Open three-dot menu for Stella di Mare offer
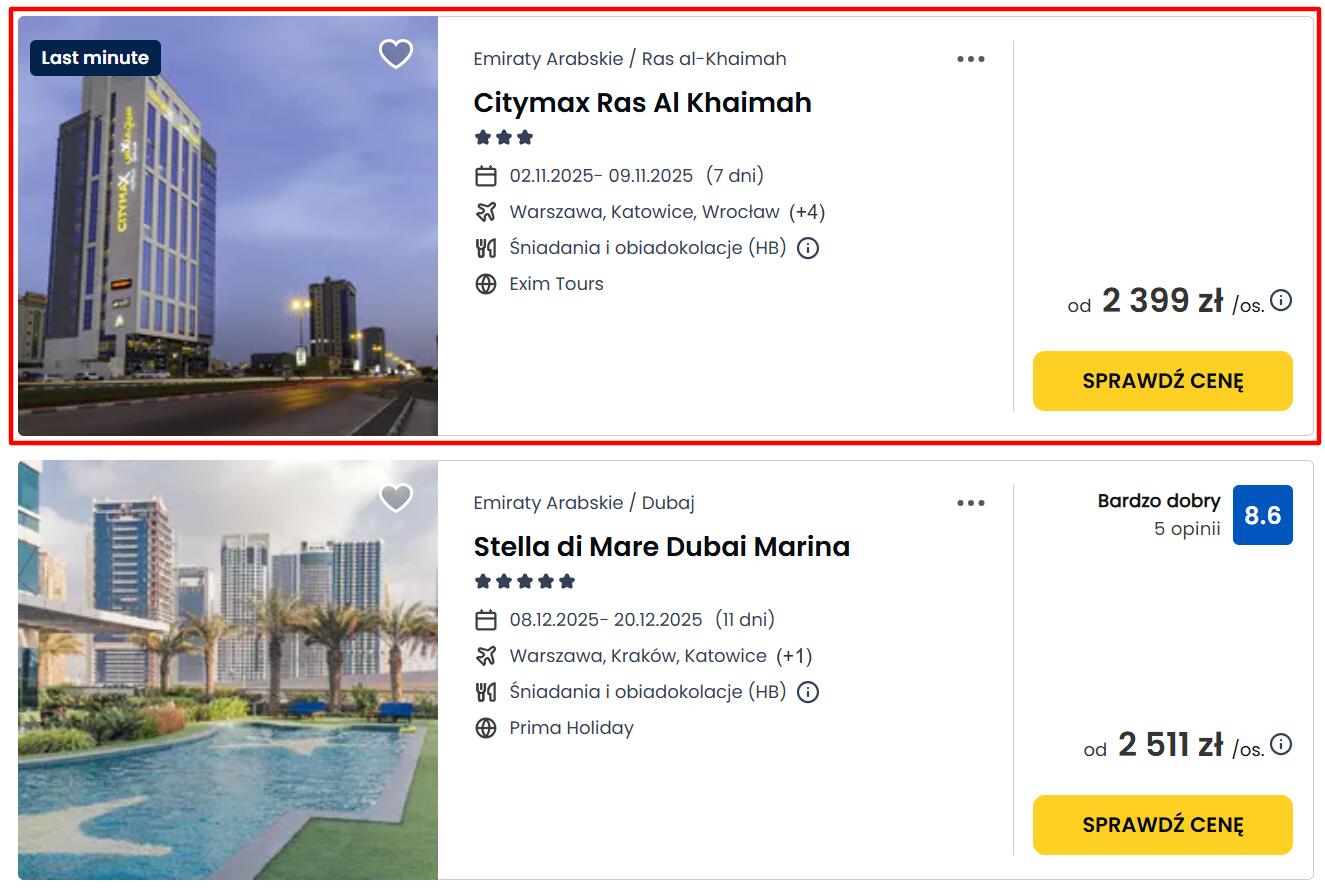The image size is (1325, 894). click(970, 503)
